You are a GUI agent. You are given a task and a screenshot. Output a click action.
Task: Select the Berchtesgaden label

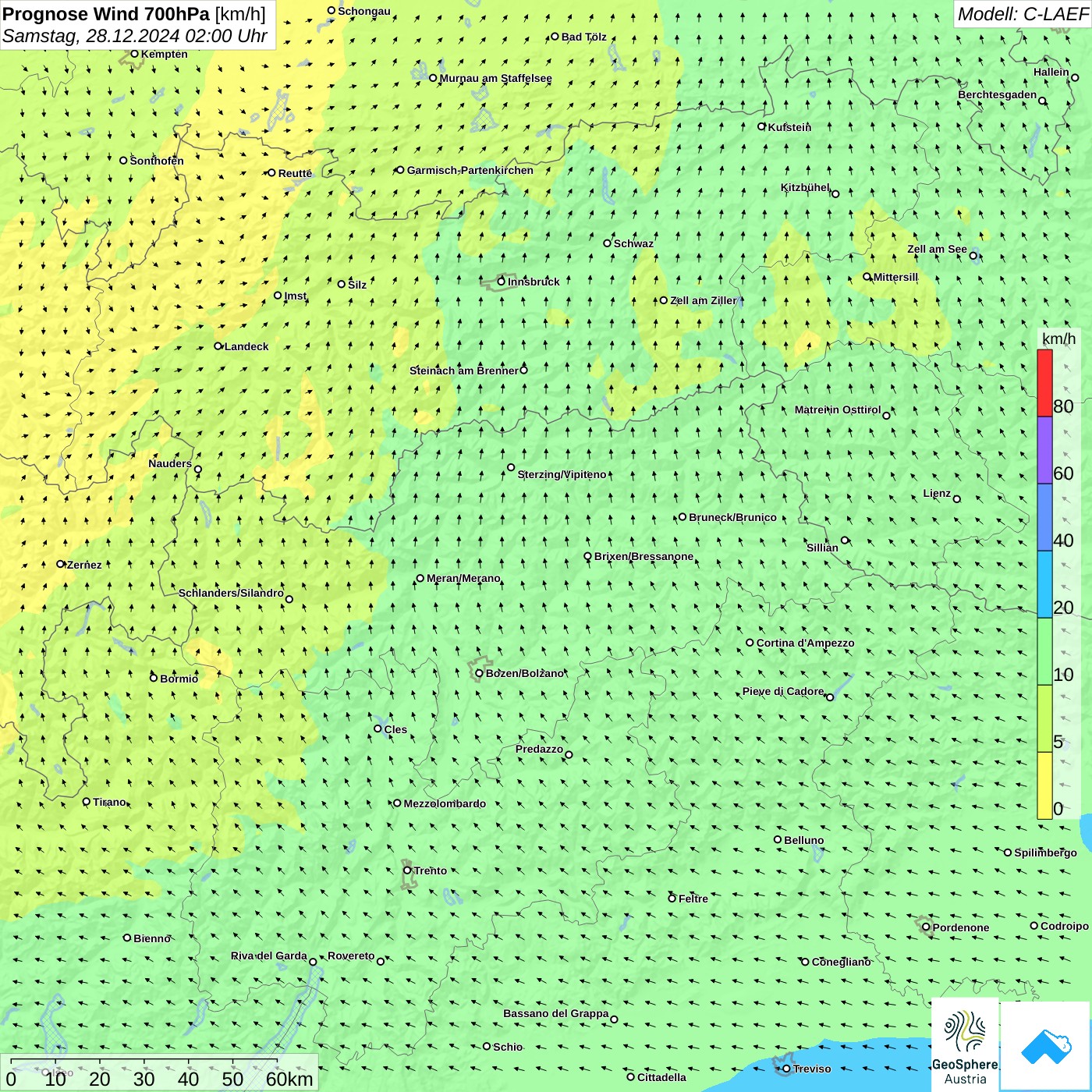tap(998, 95)
